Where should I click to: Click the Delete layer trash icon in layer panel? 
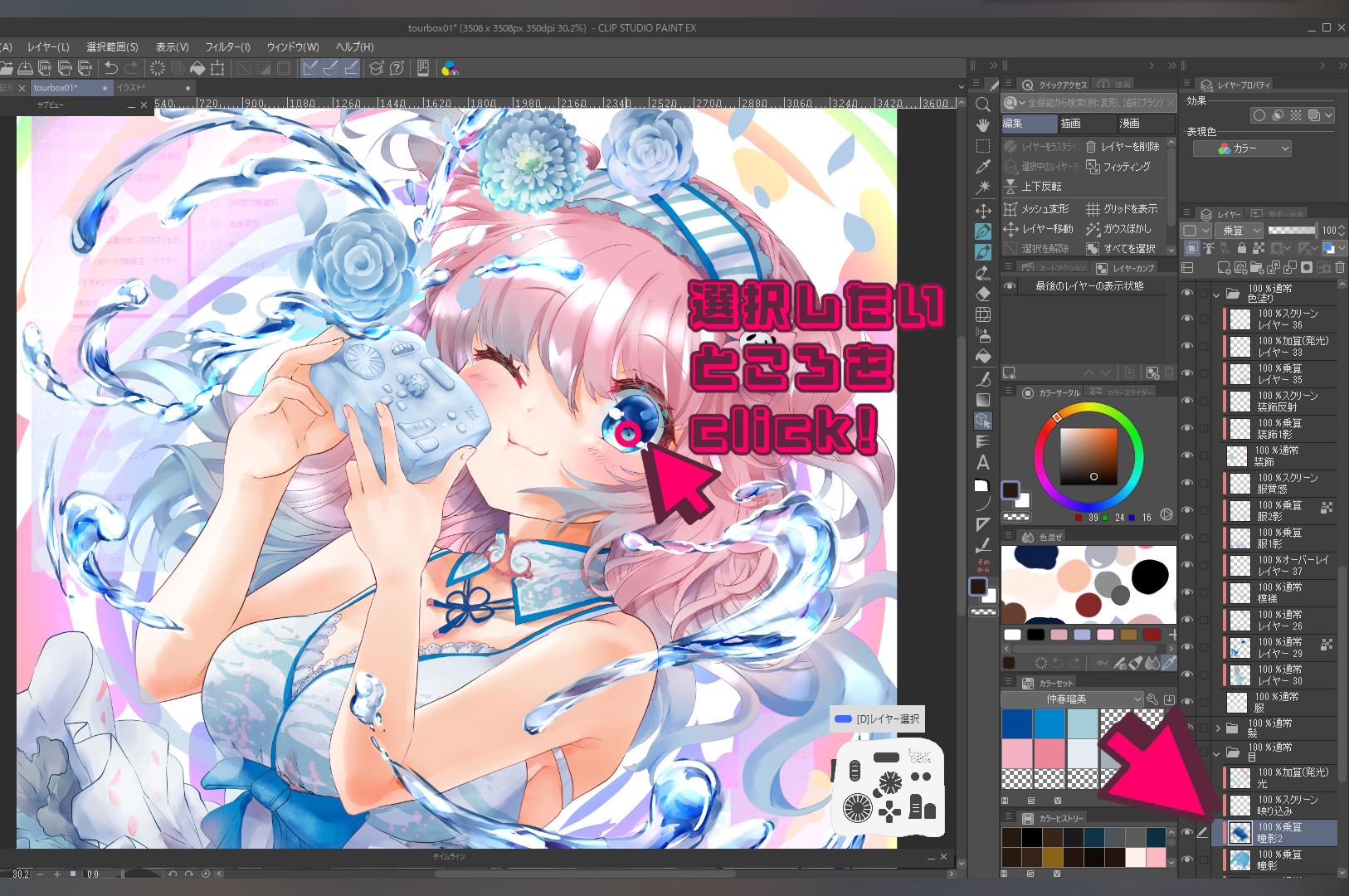click(1339, 267)
